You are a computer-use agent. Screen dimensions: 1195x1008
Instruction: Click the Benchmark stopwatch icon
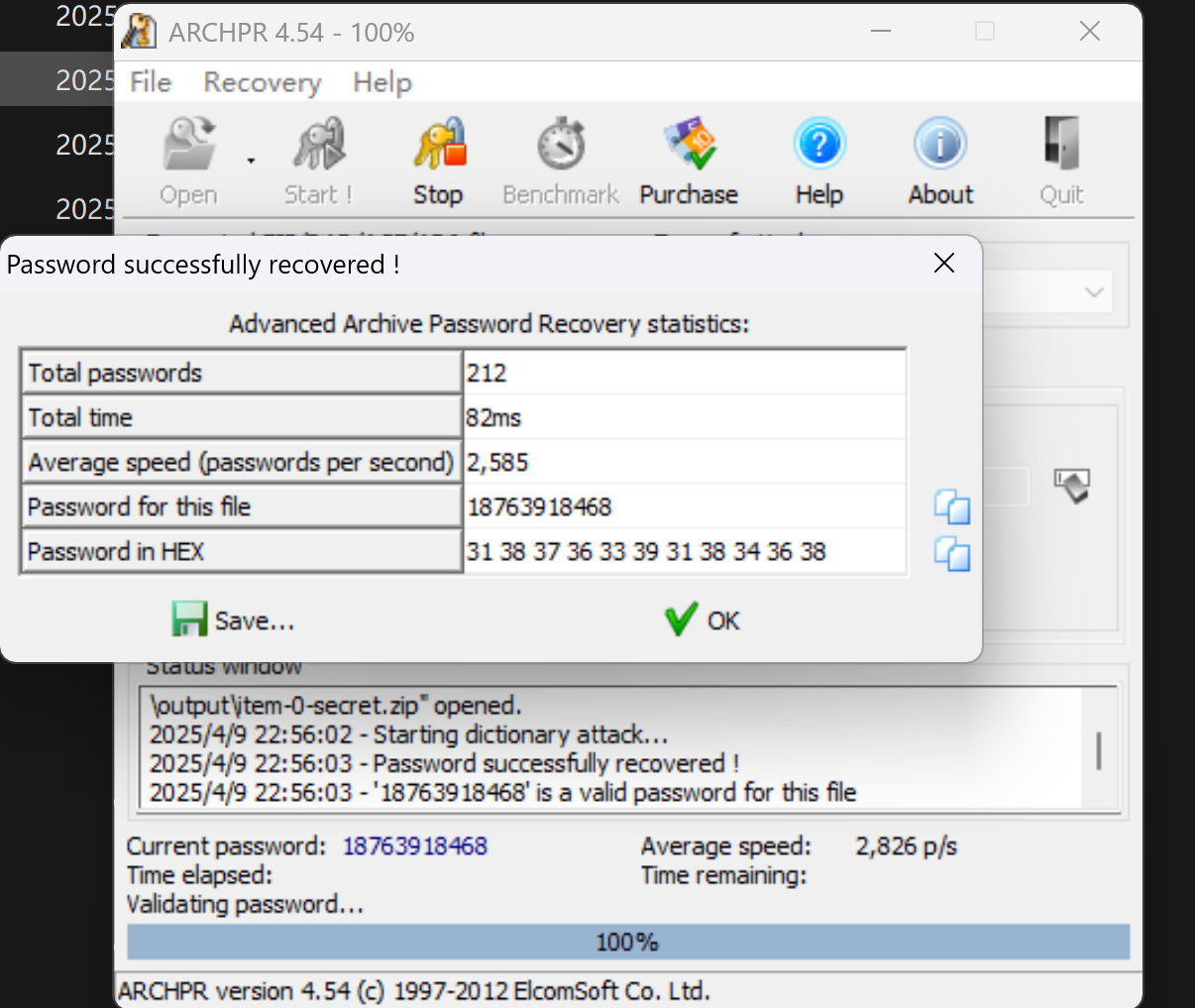coord(561,145)
